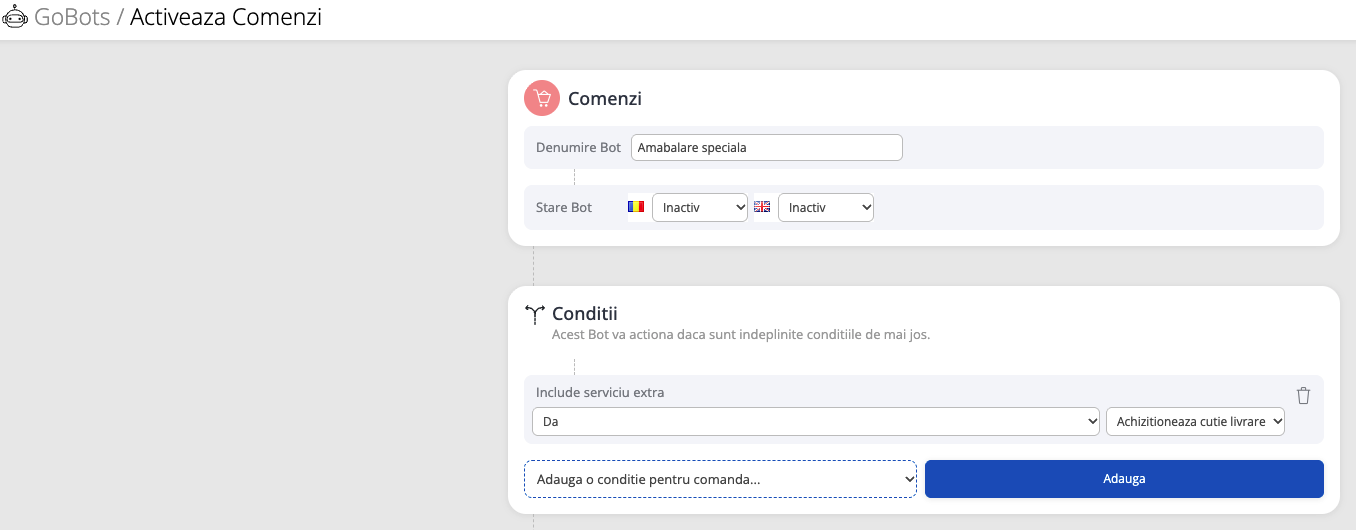Open the Romanian Inactiv state dropdown
Screen dimensions: 1356x530
tap(700, 207)
